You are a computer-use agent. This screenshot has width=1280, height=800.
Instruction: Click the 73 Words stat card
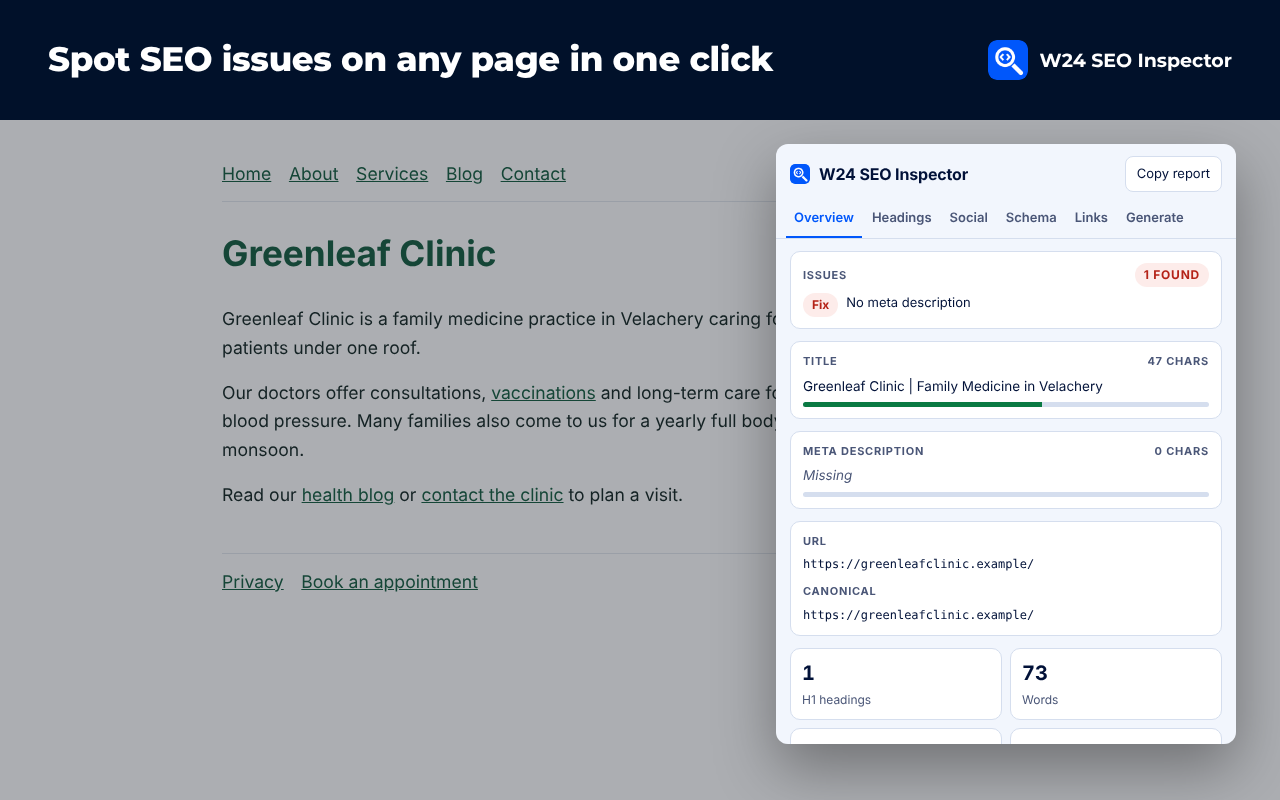pos(1116,684)
